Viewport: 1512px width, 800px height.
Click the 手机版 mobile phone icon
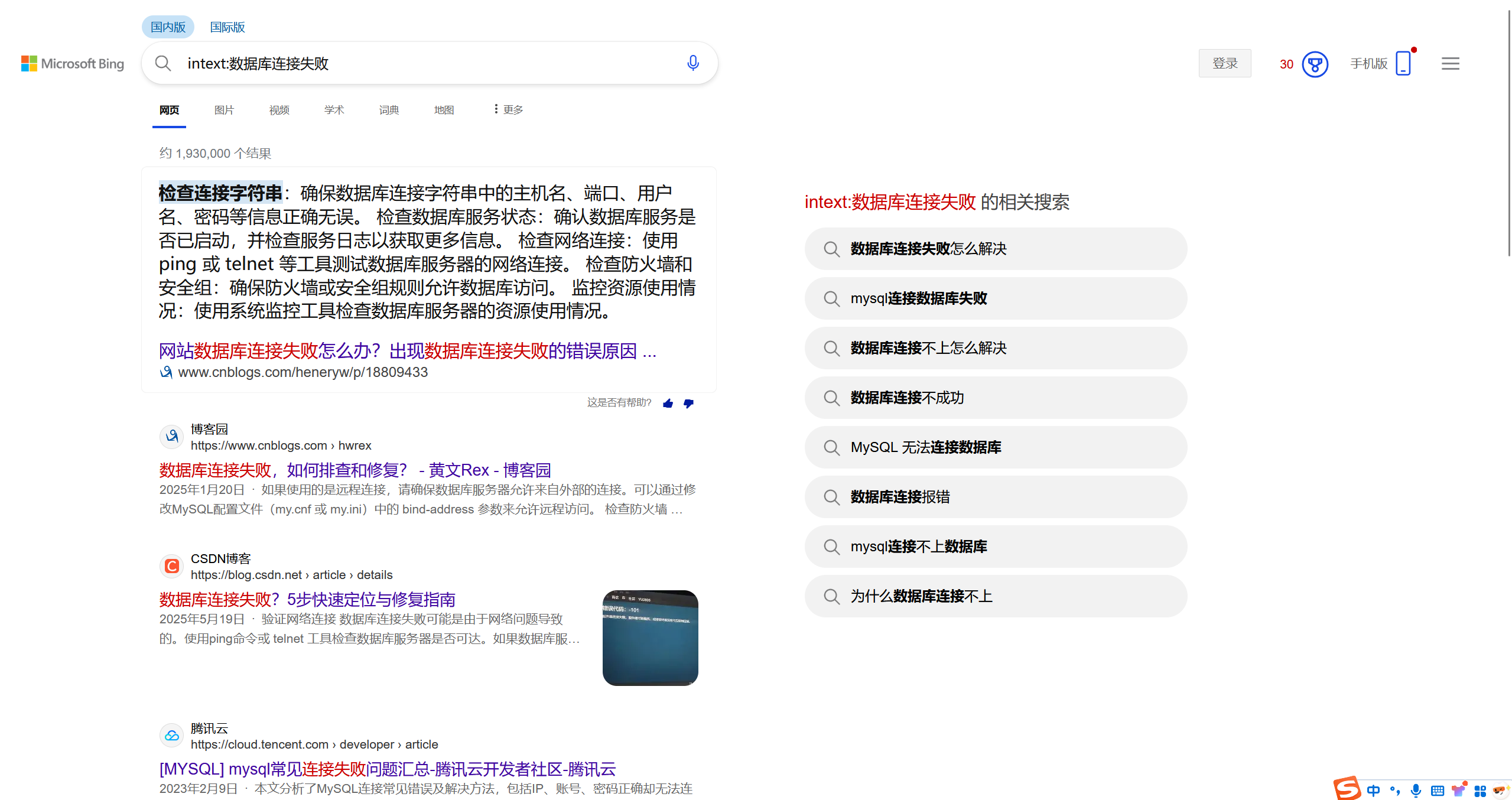click(x=1403, y=63)
